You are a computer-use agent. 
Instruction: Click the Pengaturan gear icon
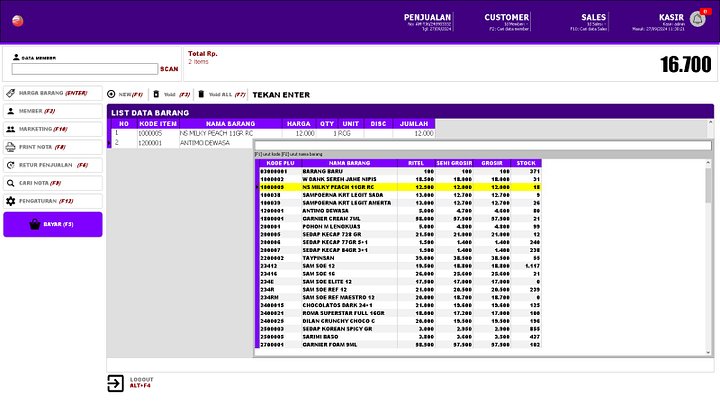pyautogui.click(x=11, y=201)
